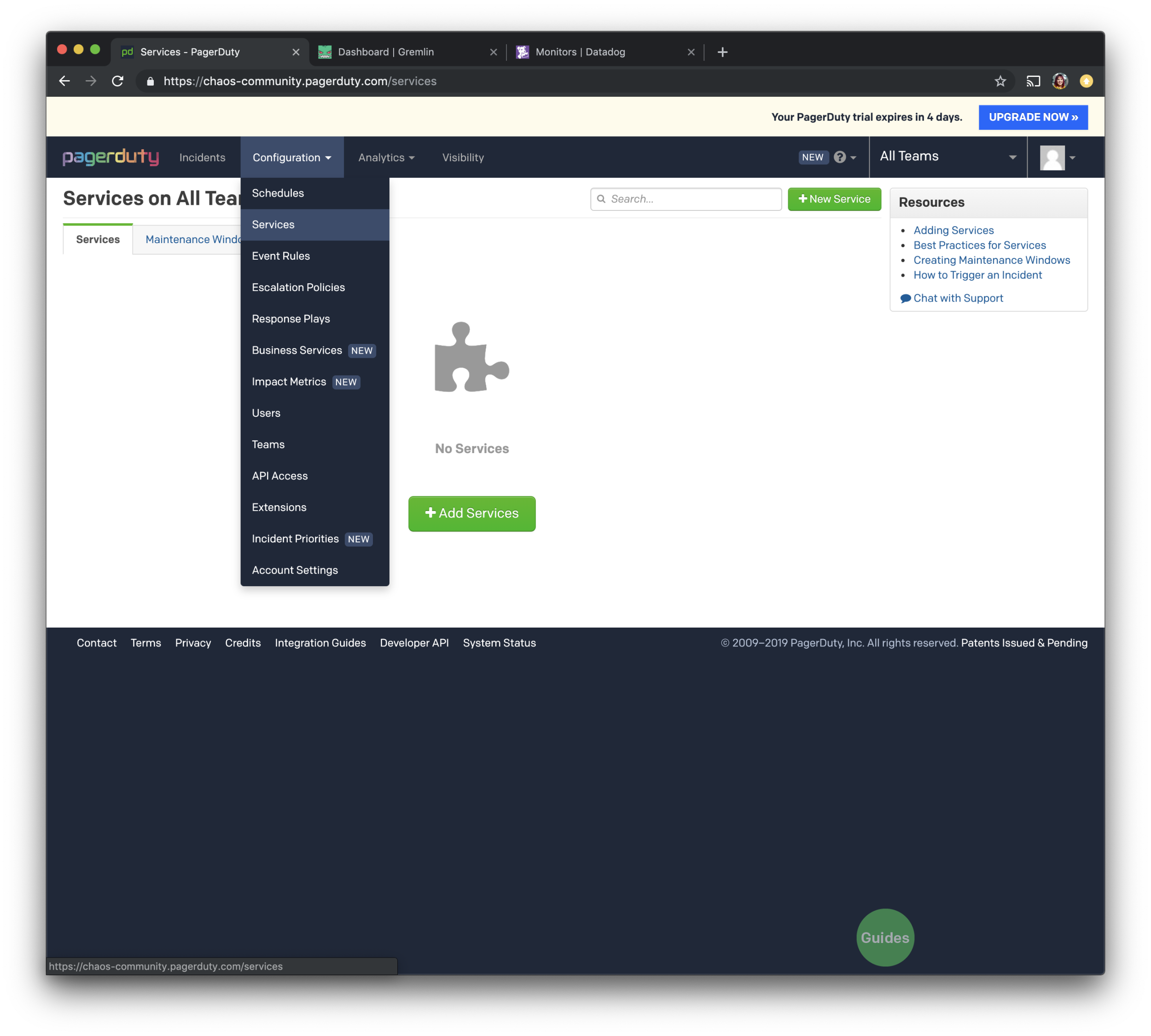The width and height of the screenshot is (1151, 1036).
Task: Open the user avatar menu
Action: [1058, 157]
